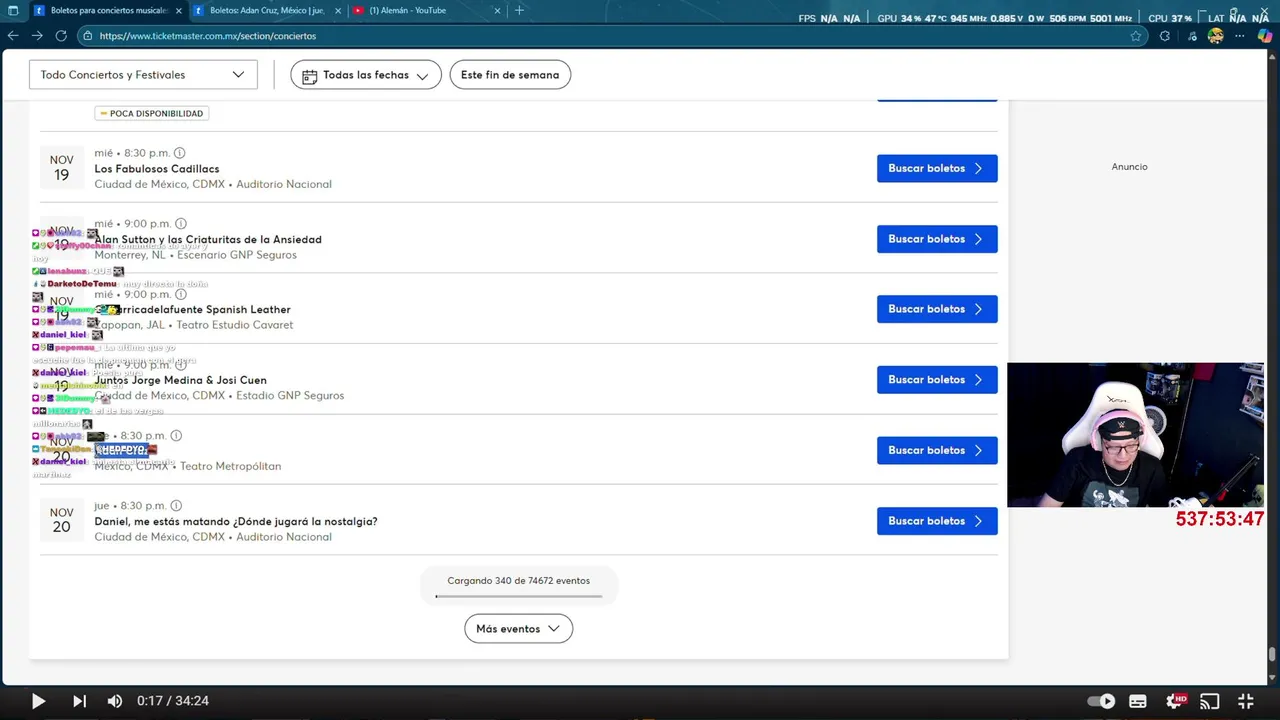Info icon beside Spanish Leather 9:00 p.m.
The image size is (1280, 720).
[x=181, y=294]
